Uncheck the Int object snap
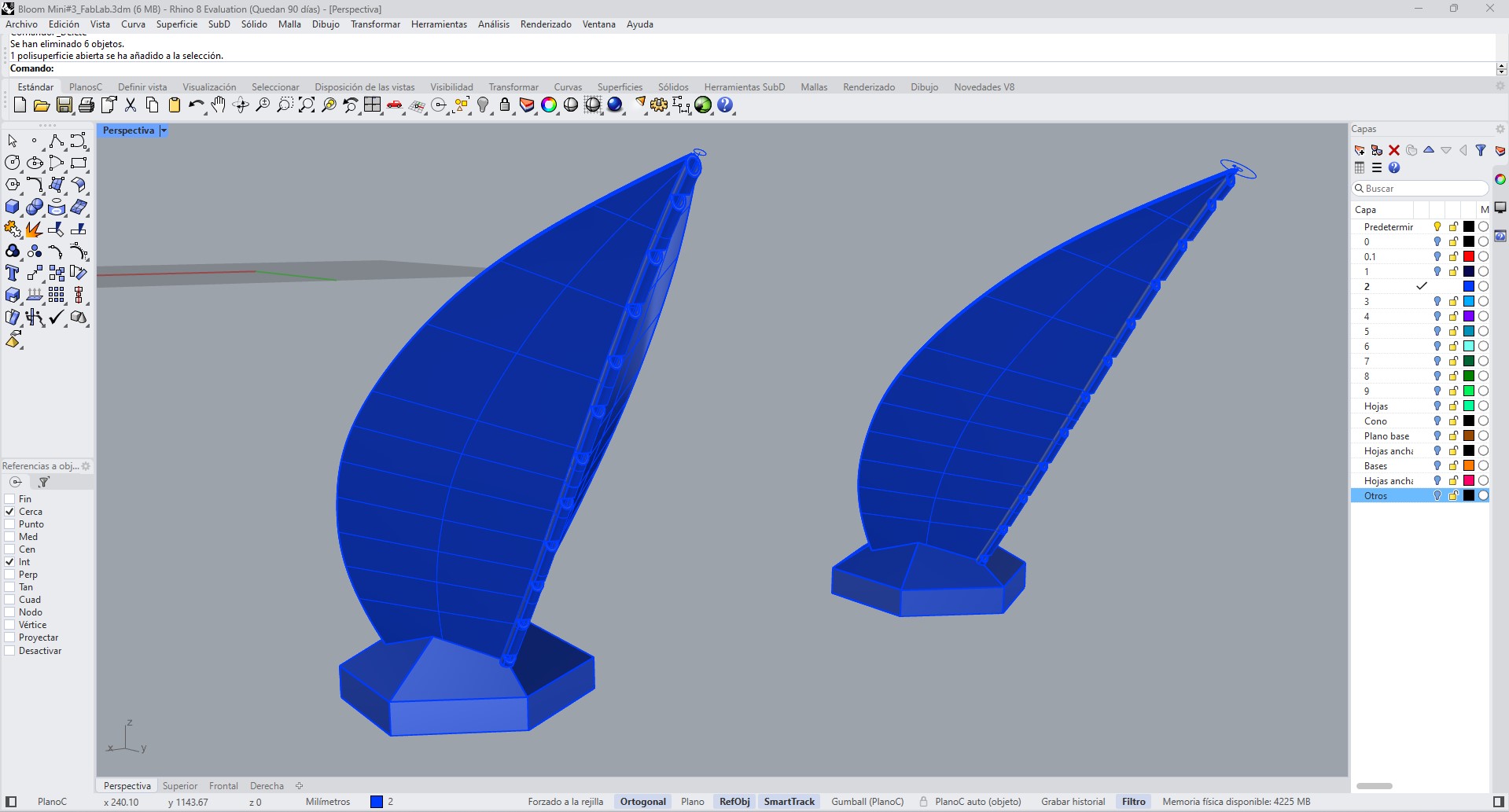This screenshot has height=812, width=1509. click(x=10, y=562)
